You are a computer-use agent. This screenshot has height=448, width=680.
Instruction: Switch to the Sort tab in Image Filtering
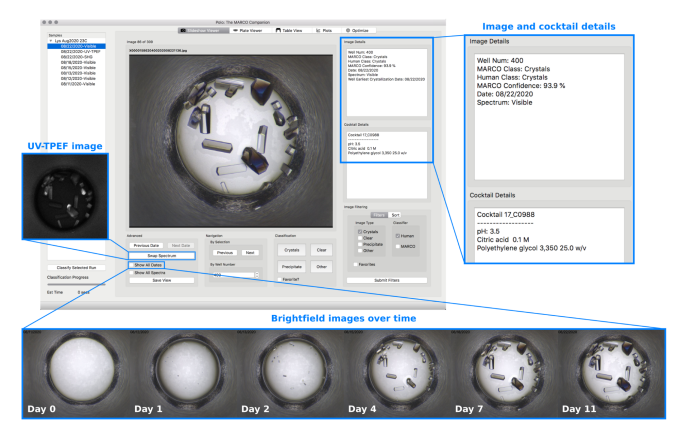click(395, 214)
